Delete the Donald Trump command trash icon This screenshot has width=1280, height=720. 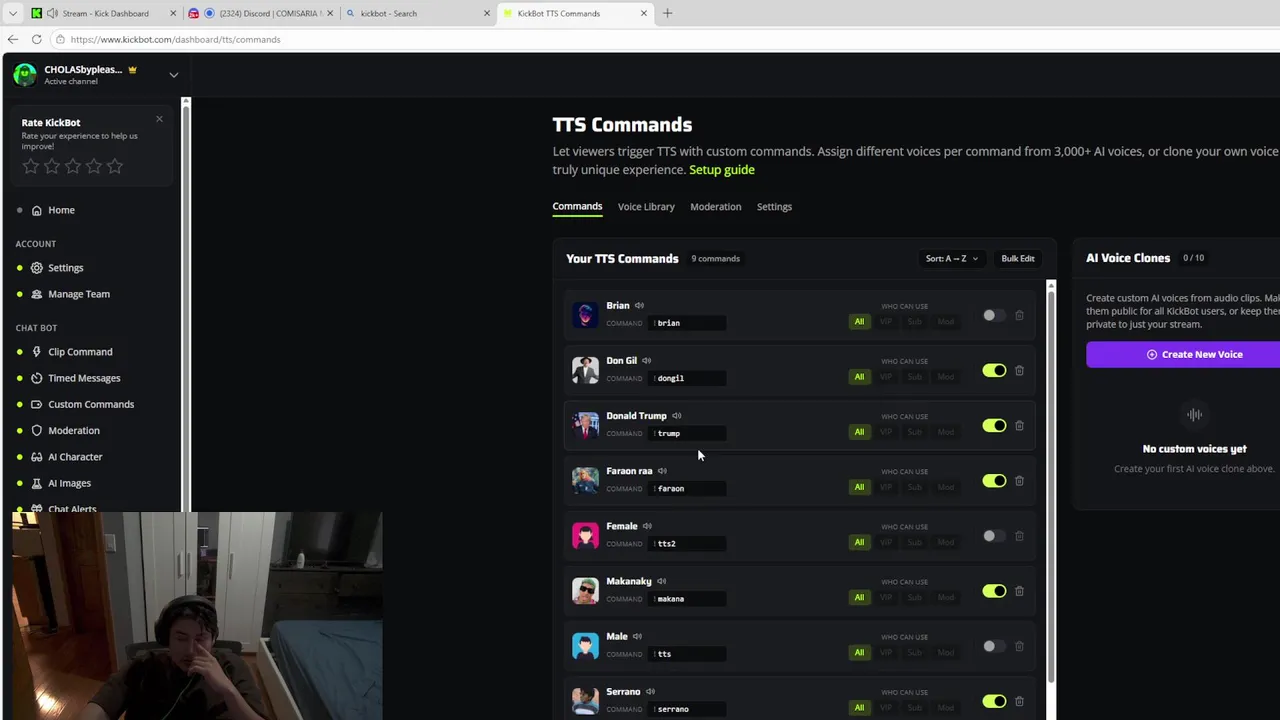1019,425
